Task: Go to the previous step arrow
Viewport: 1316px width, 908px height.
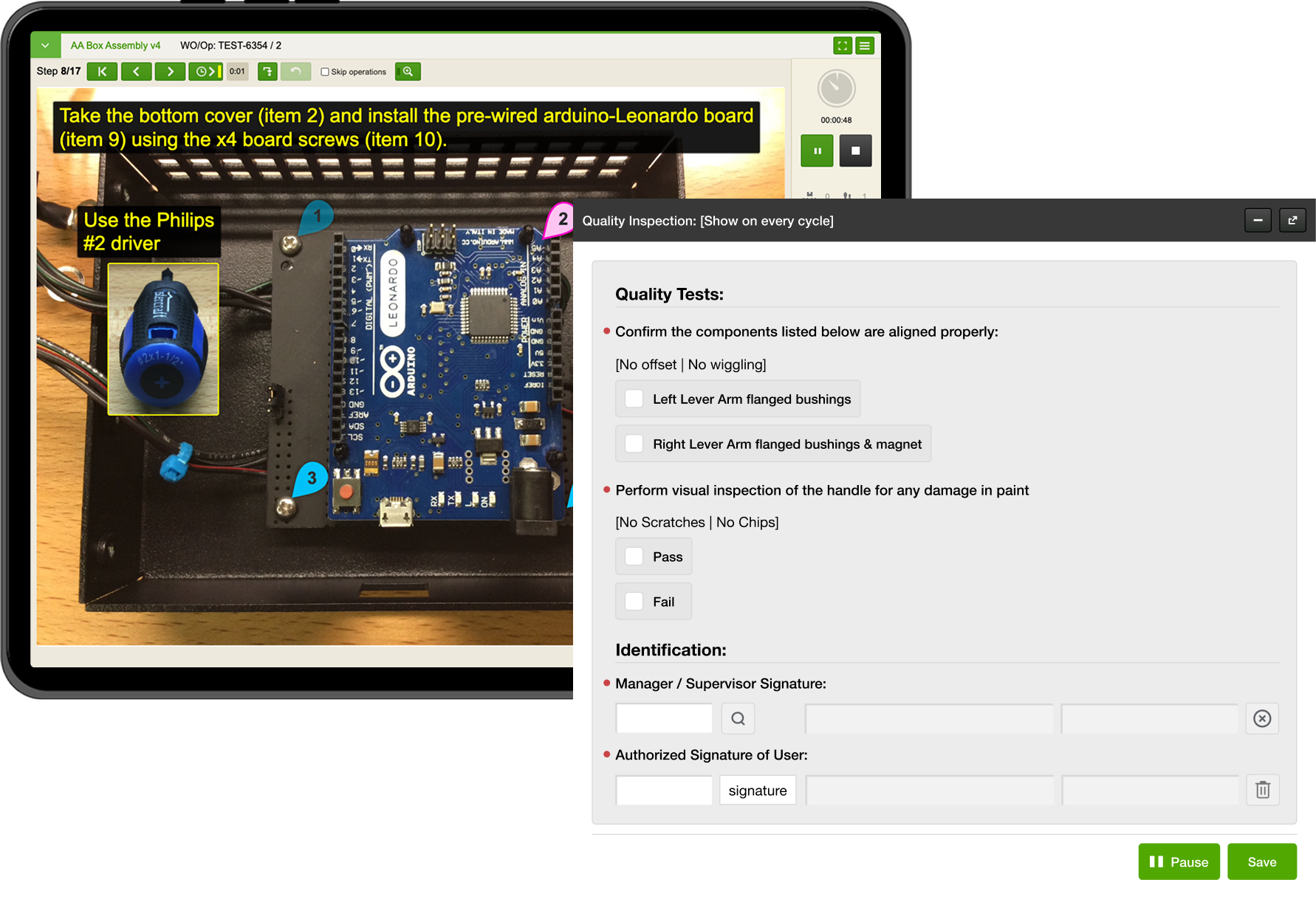Action: (136, 72)
